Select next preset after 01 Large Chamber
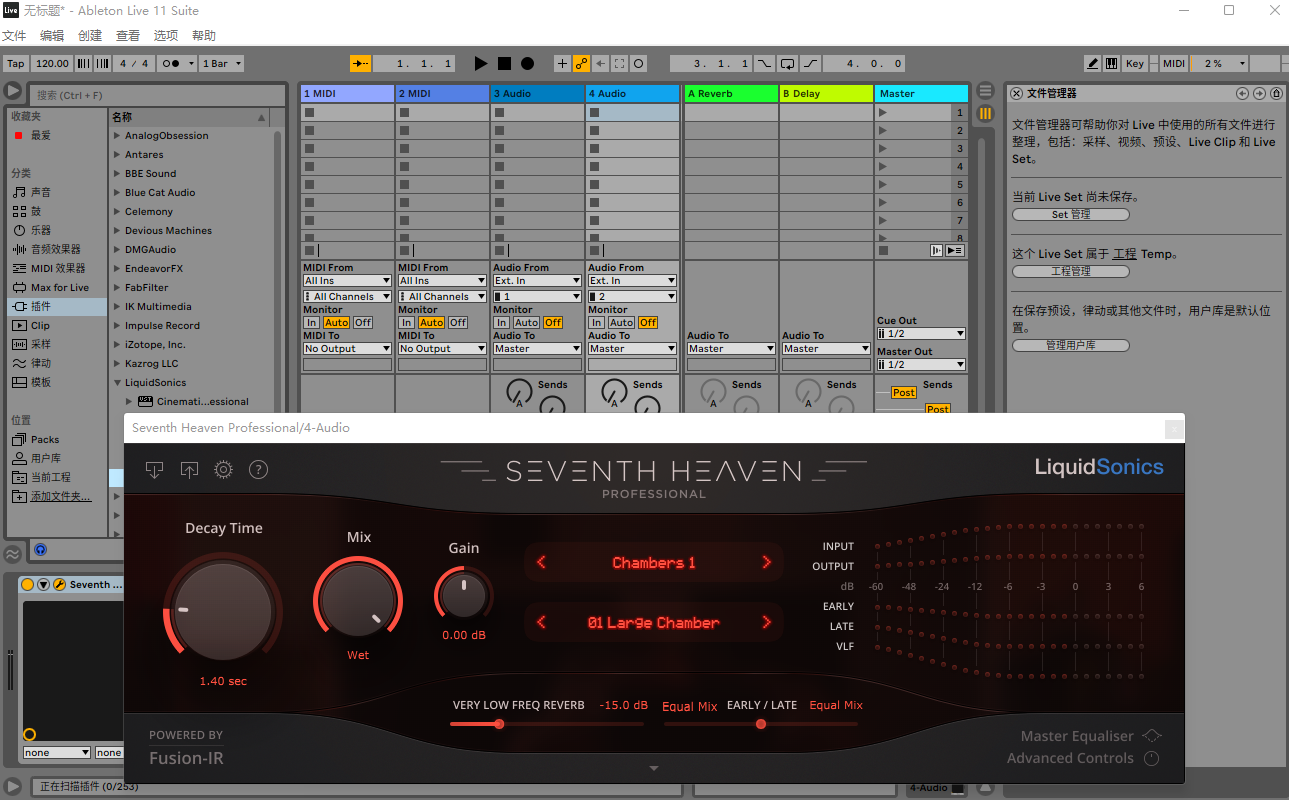 767,622
